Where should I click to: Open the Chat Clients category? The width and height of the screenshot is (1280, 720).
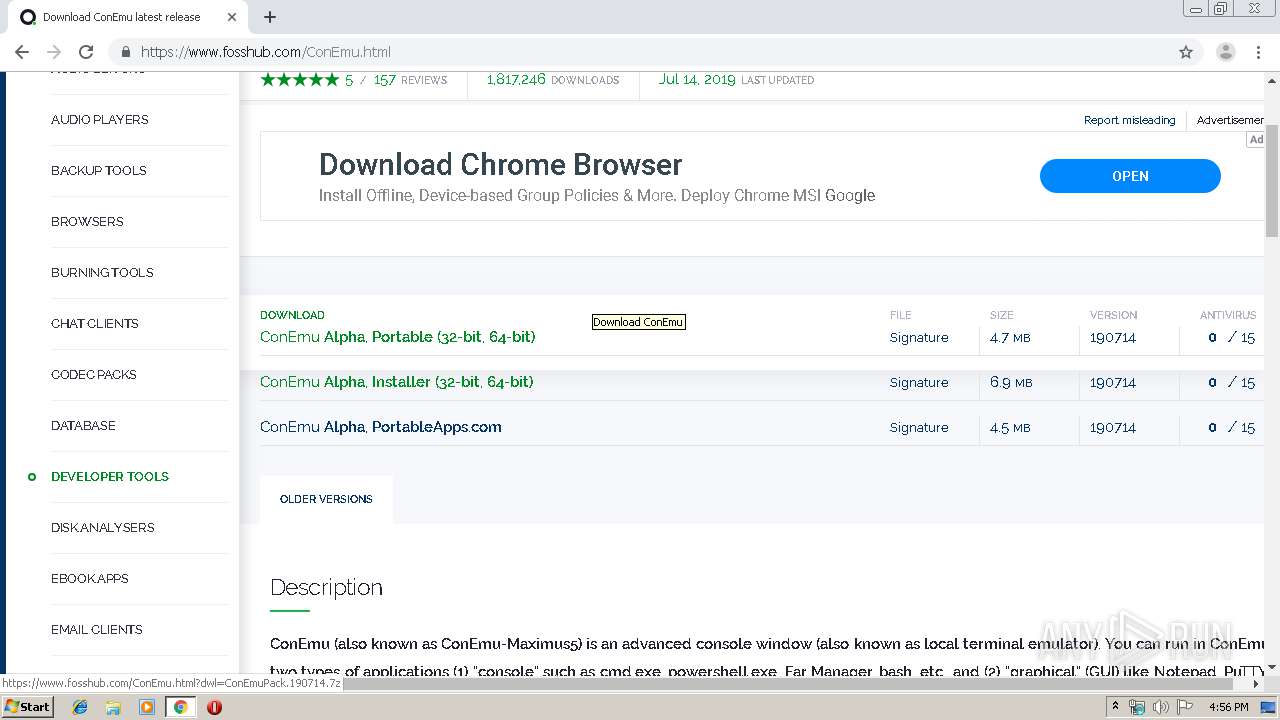click(94, 324)
